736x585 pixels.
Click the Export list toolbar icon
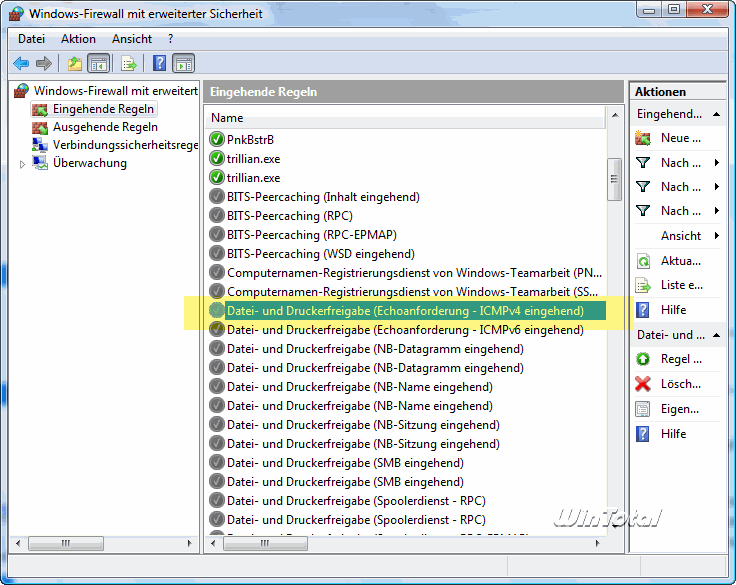pyautogui.click(x=129, y=63)
